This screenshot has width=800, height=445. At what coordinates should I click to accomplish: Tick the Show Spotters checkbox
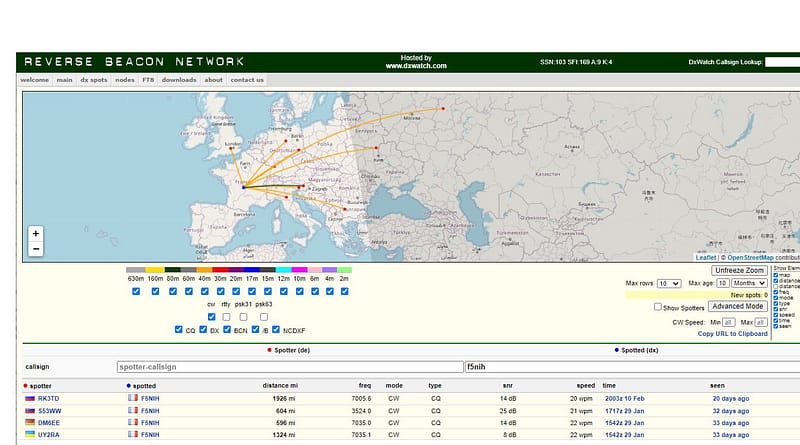(657, 308)
